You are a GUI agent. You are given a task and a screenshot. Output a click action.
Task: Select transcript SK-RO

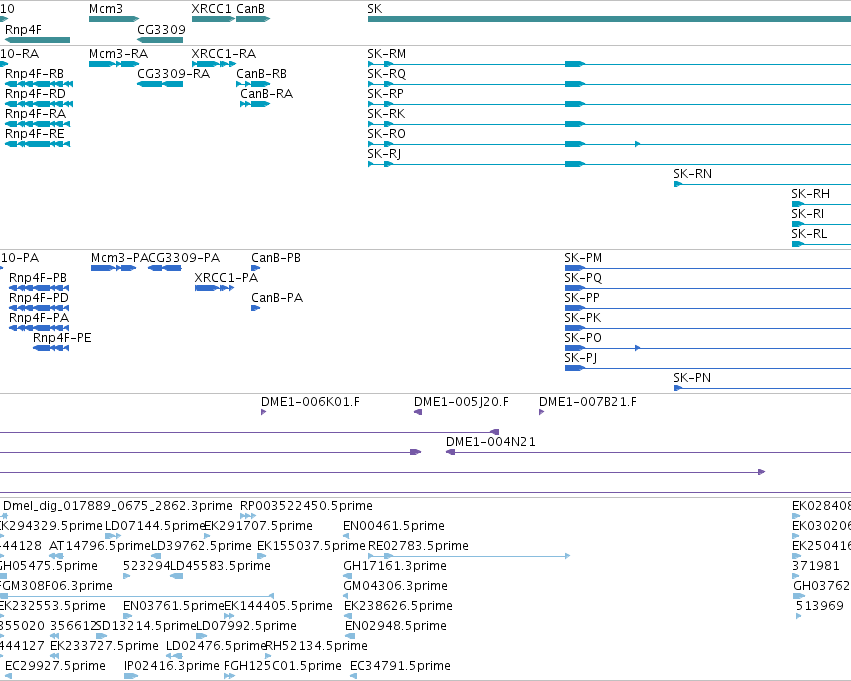tap(609, 144)
